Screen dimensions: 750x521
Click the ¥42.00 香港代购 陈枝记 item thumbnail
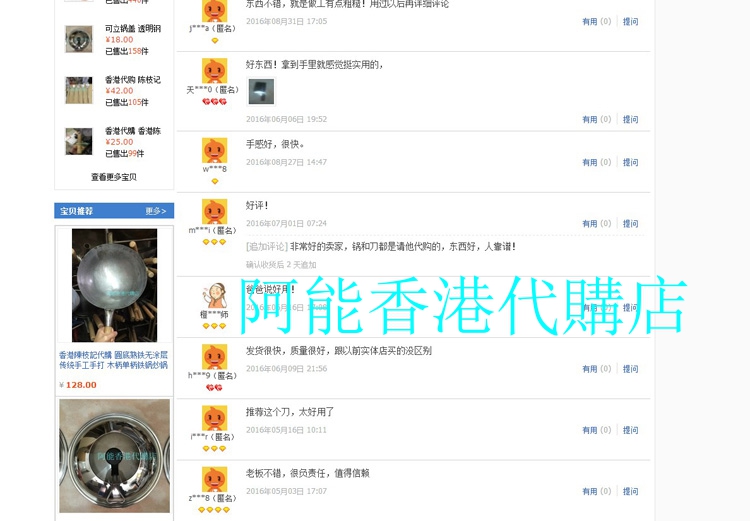click(x=79, y=90)
